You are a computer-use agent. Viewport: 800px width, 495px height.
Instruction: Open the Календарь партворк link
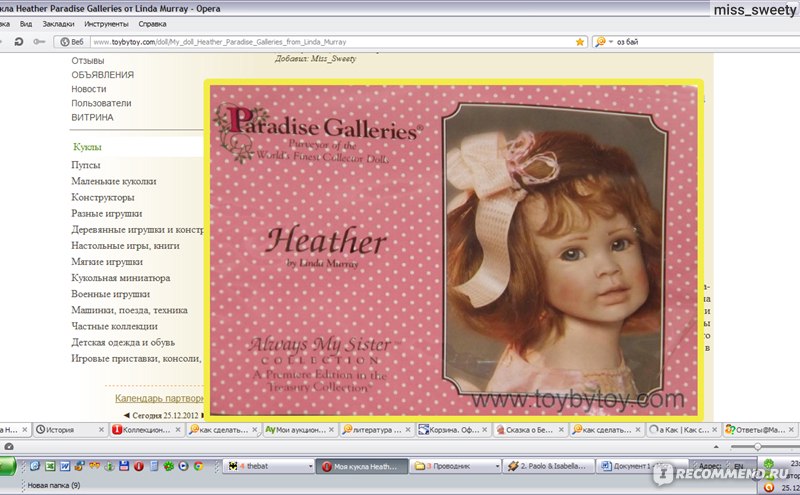click(159, 398)
